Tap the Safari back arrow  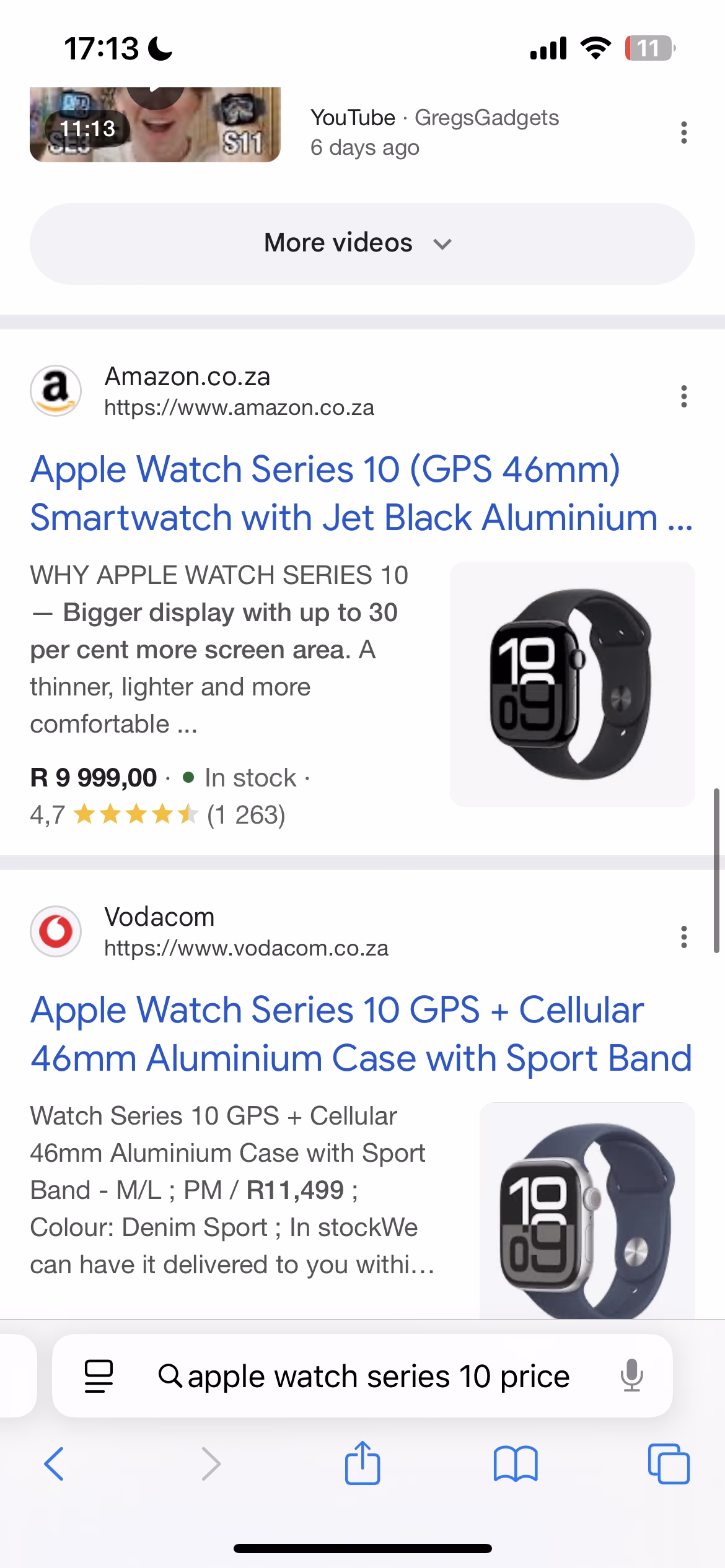[54, 1464]
